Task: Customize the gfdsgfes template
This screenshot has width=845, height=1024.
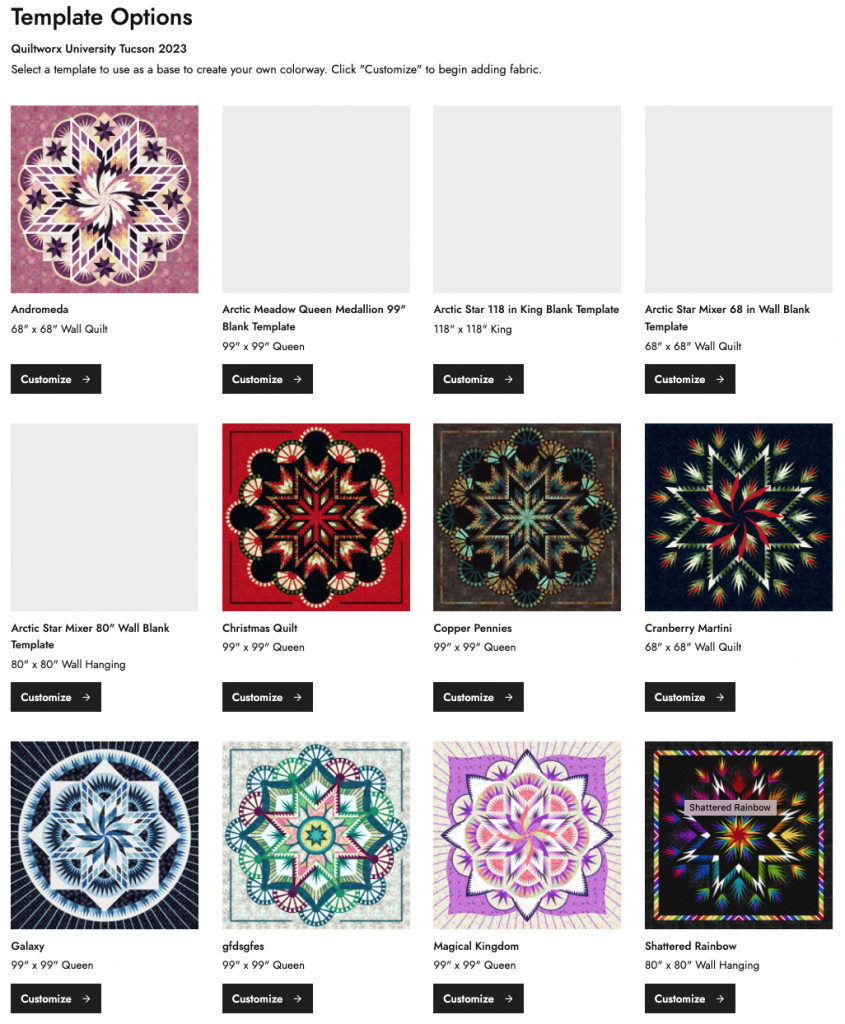Action: (x=267, y=999)
